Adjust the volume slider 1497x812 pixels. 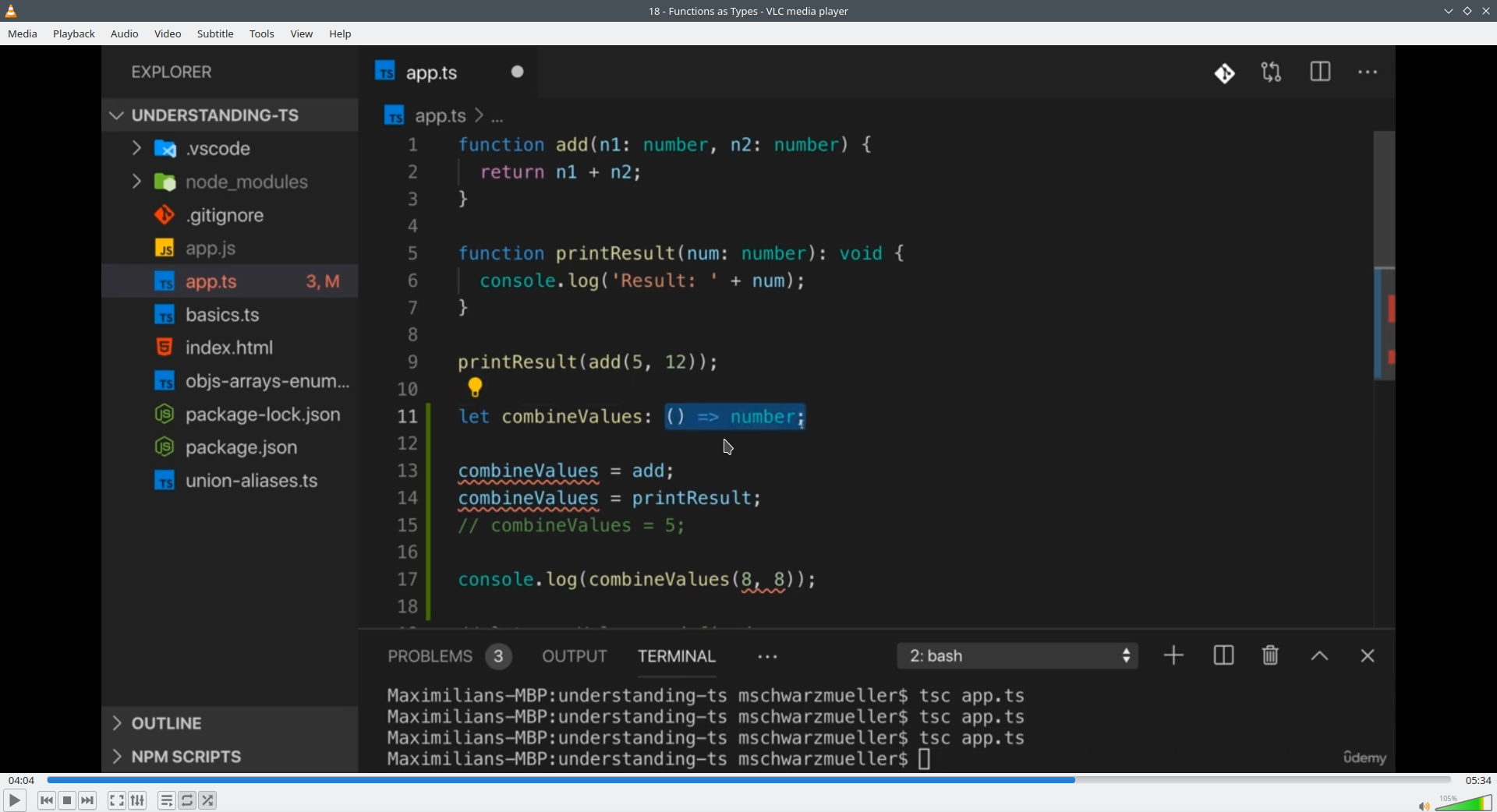(x=1463, y=803)
